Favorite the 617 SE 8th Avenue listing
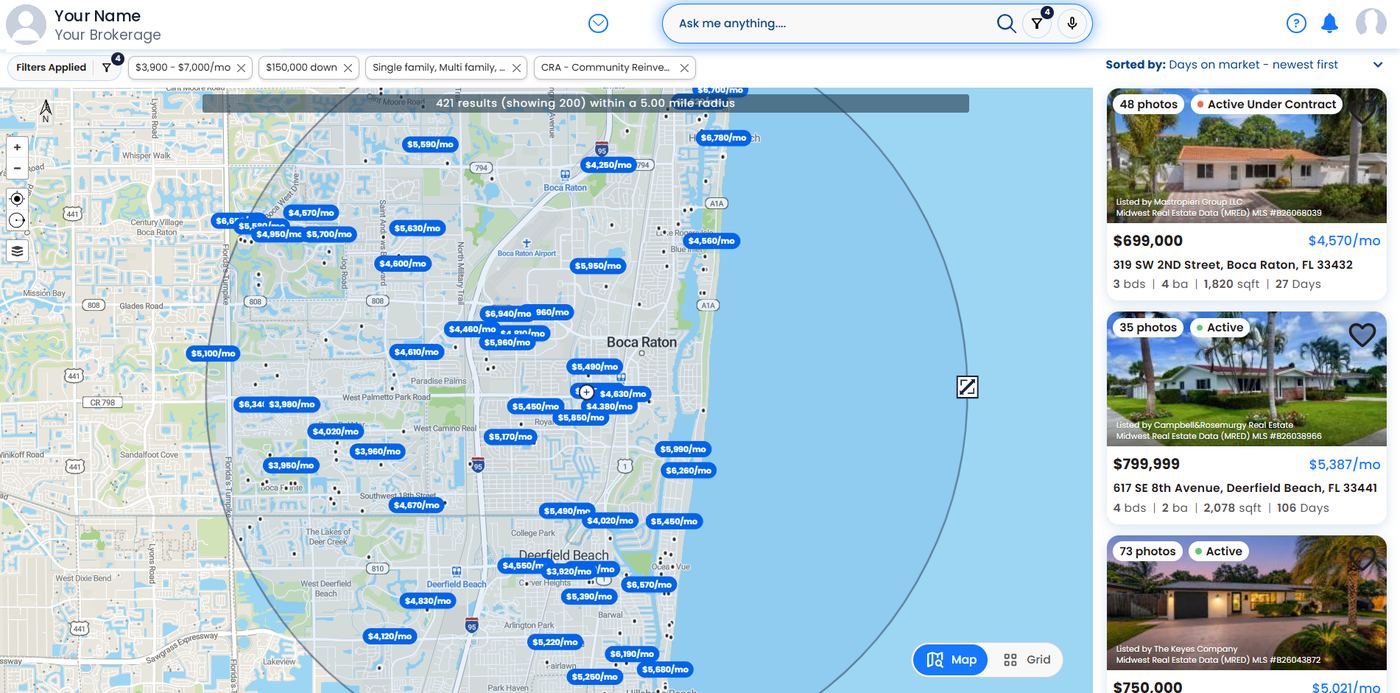 click(1362, 335)
